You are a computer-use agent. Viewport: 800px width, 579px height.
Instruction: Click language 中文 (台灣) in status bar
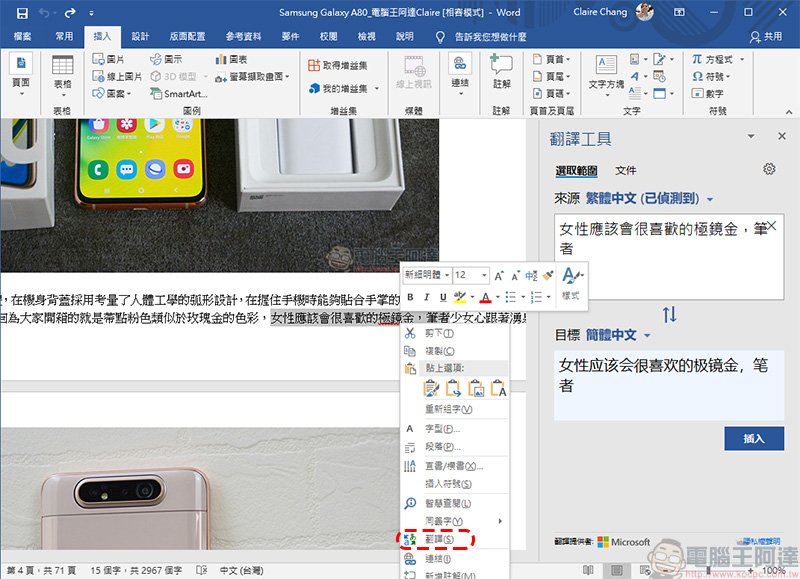[241, 570]
